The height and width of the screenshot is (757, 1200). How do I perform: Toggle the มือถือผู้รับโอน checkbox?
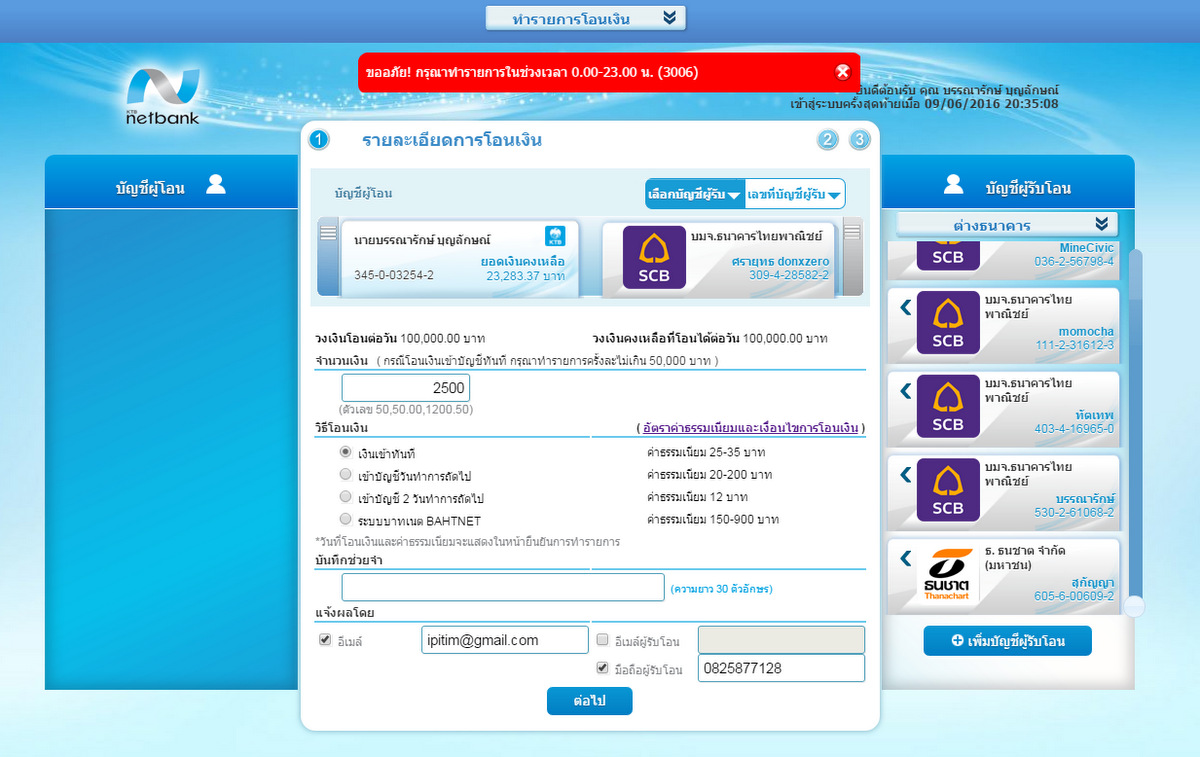[602, 668]
